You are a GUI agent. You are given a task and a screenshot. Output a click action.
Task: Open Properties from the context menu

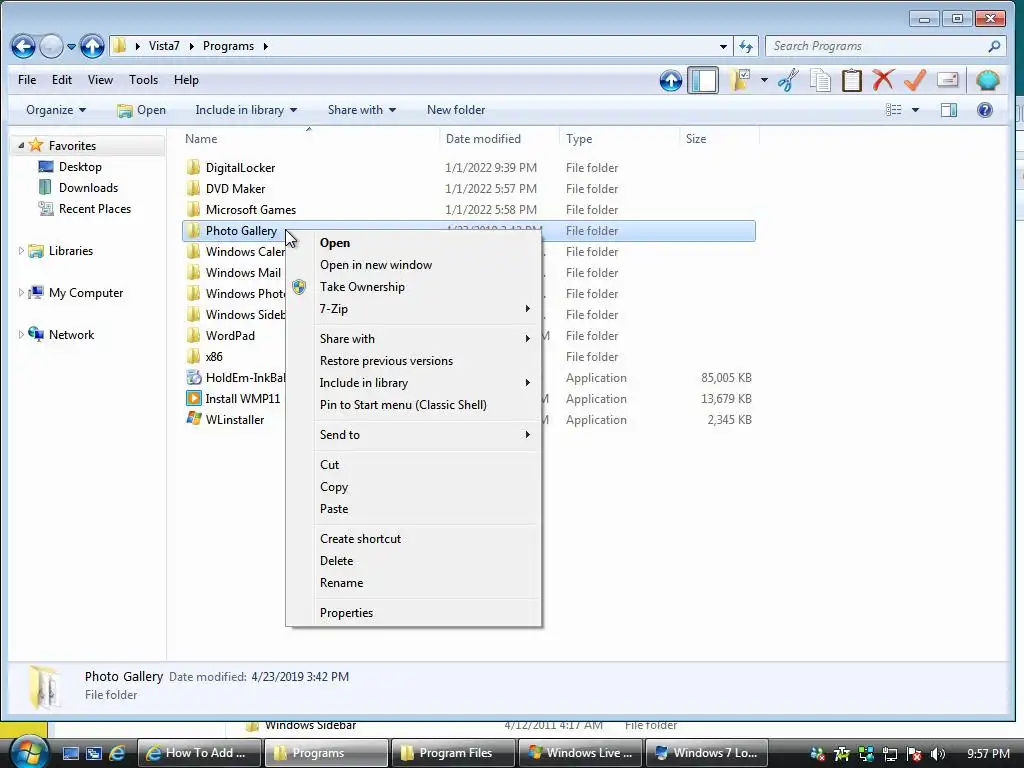coord(347,613)
